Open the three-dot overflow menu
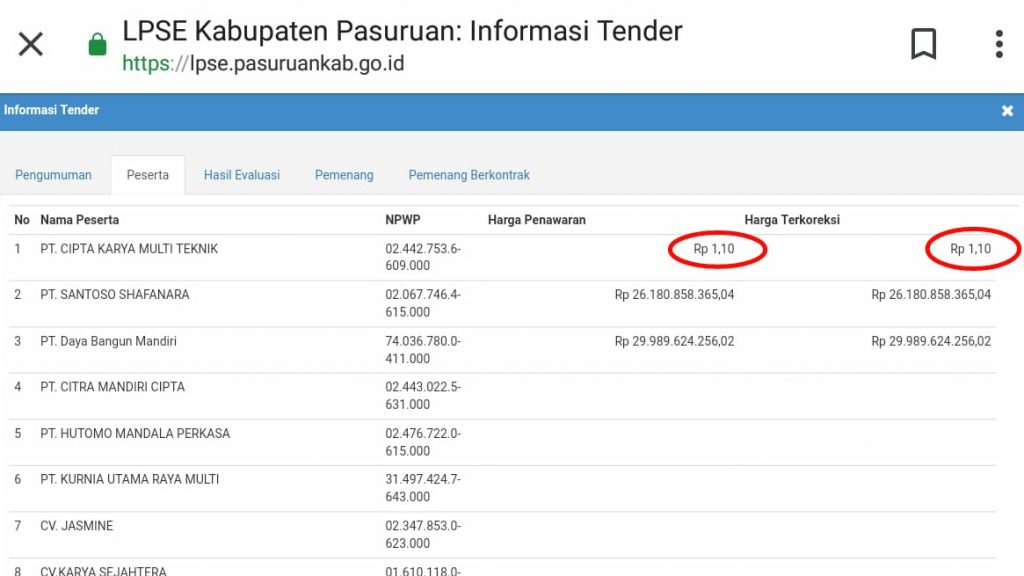 [x=999, y=44]
